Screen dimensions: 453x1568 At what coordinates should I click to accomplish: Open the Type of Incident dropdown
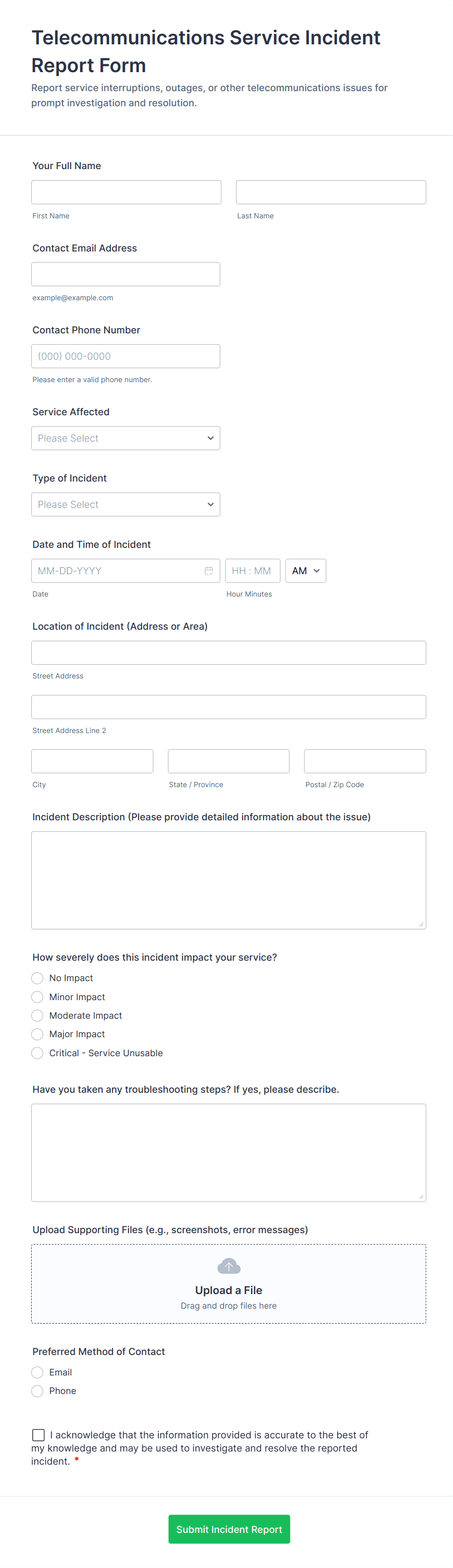125,504
